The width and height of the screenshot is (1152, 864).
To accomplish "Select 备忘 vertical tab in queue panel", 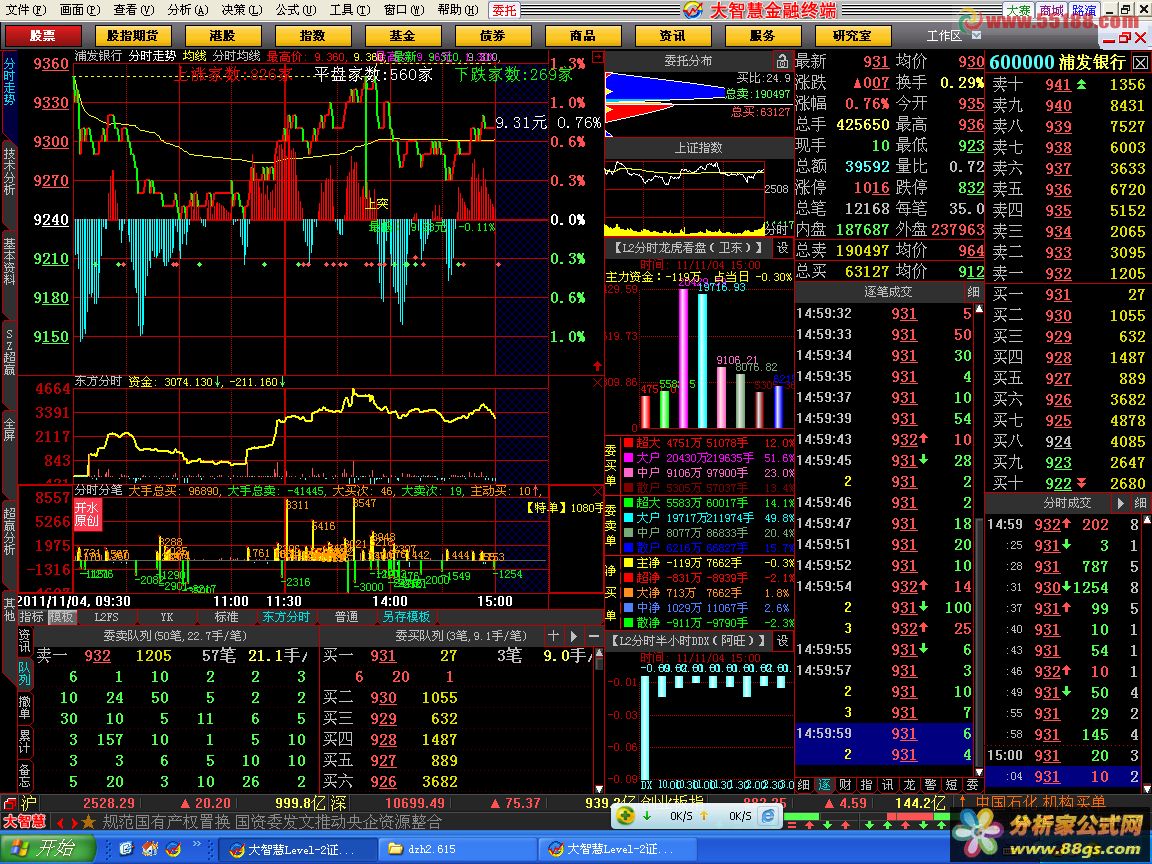I will pos(24,775).
